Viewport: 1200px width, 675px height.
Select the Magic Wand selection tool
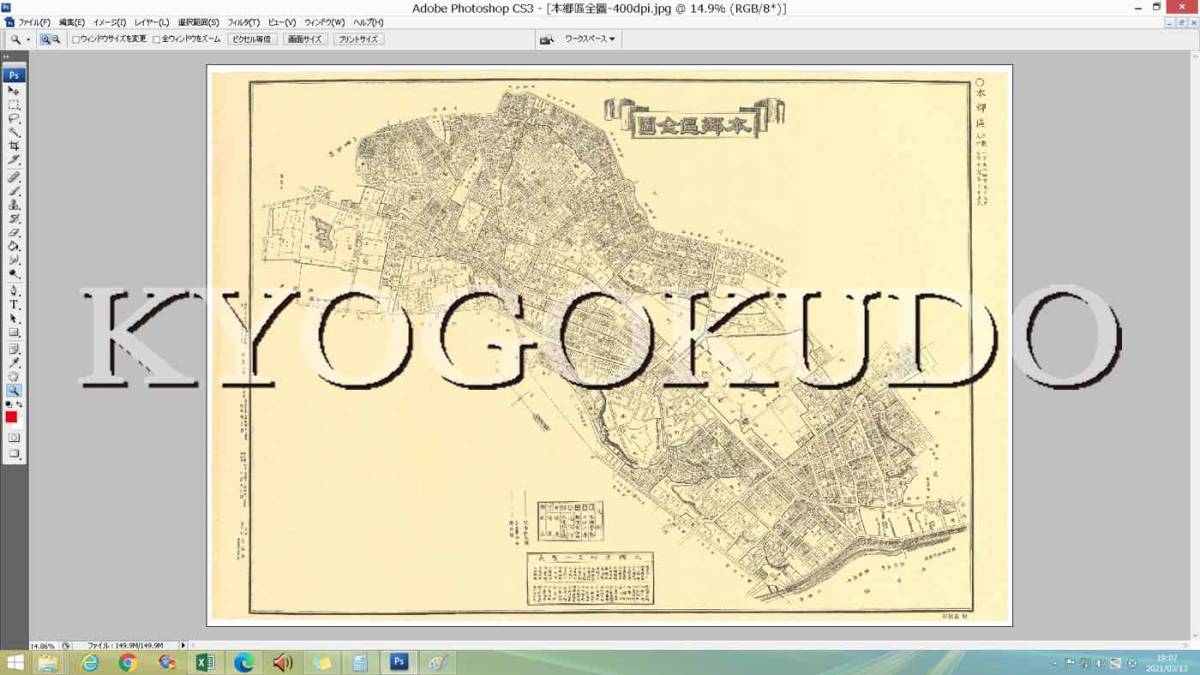pos(14,132)
